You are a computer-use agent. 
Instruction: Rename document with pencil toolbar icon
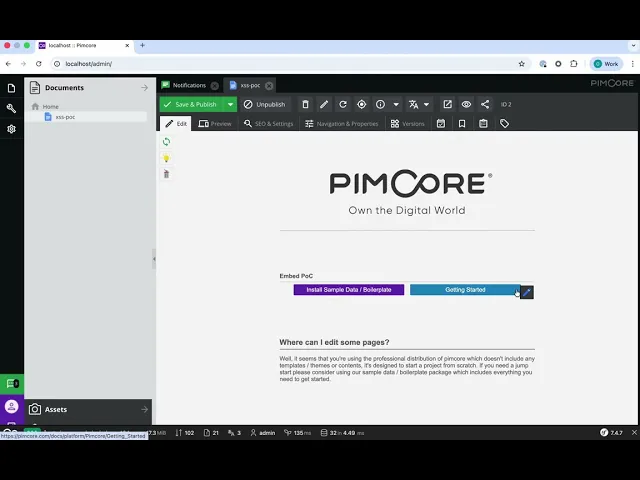point(324,104)
